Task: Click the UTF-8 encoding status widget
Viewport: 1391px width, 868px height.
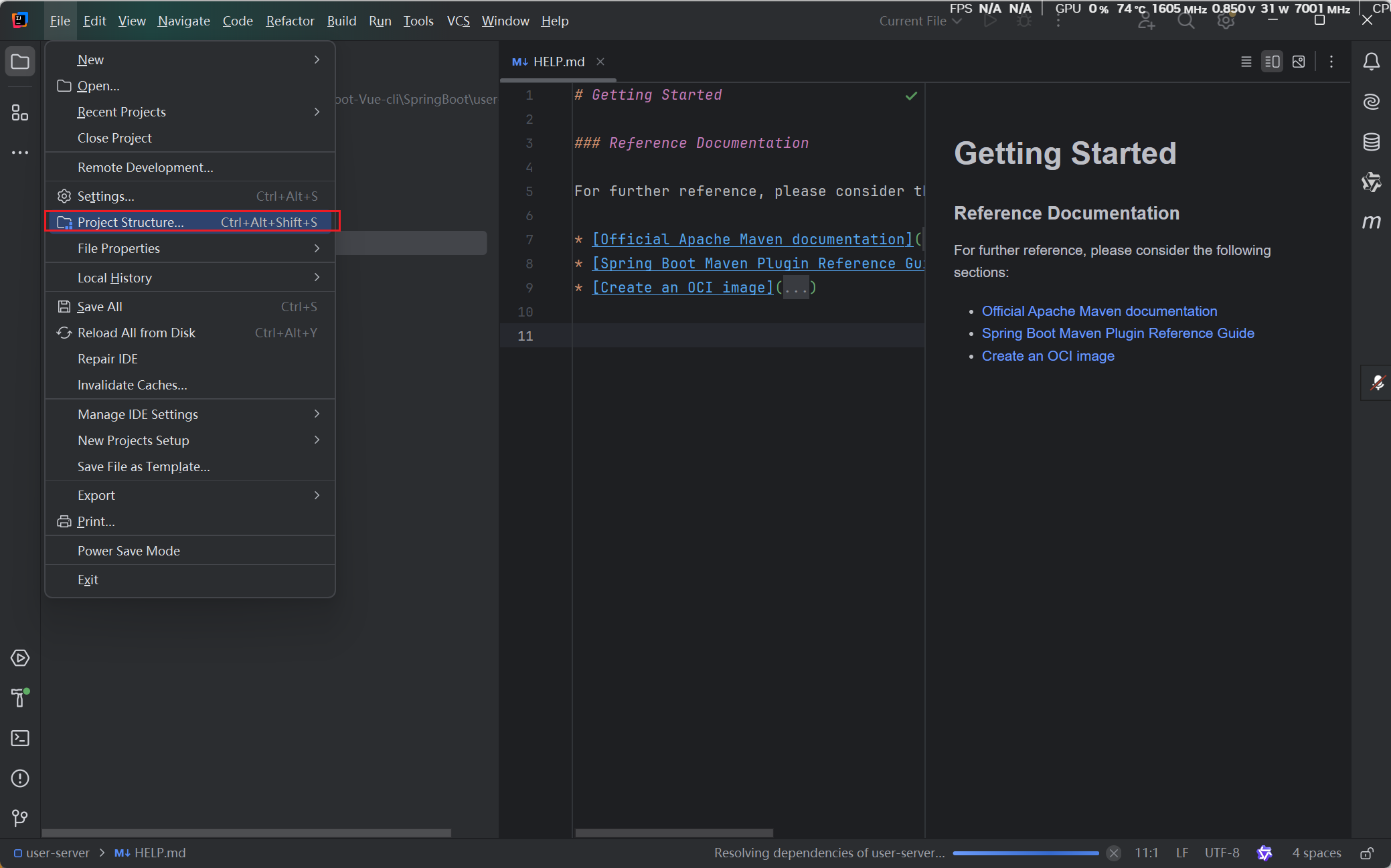Action: tap(1222, 853)
